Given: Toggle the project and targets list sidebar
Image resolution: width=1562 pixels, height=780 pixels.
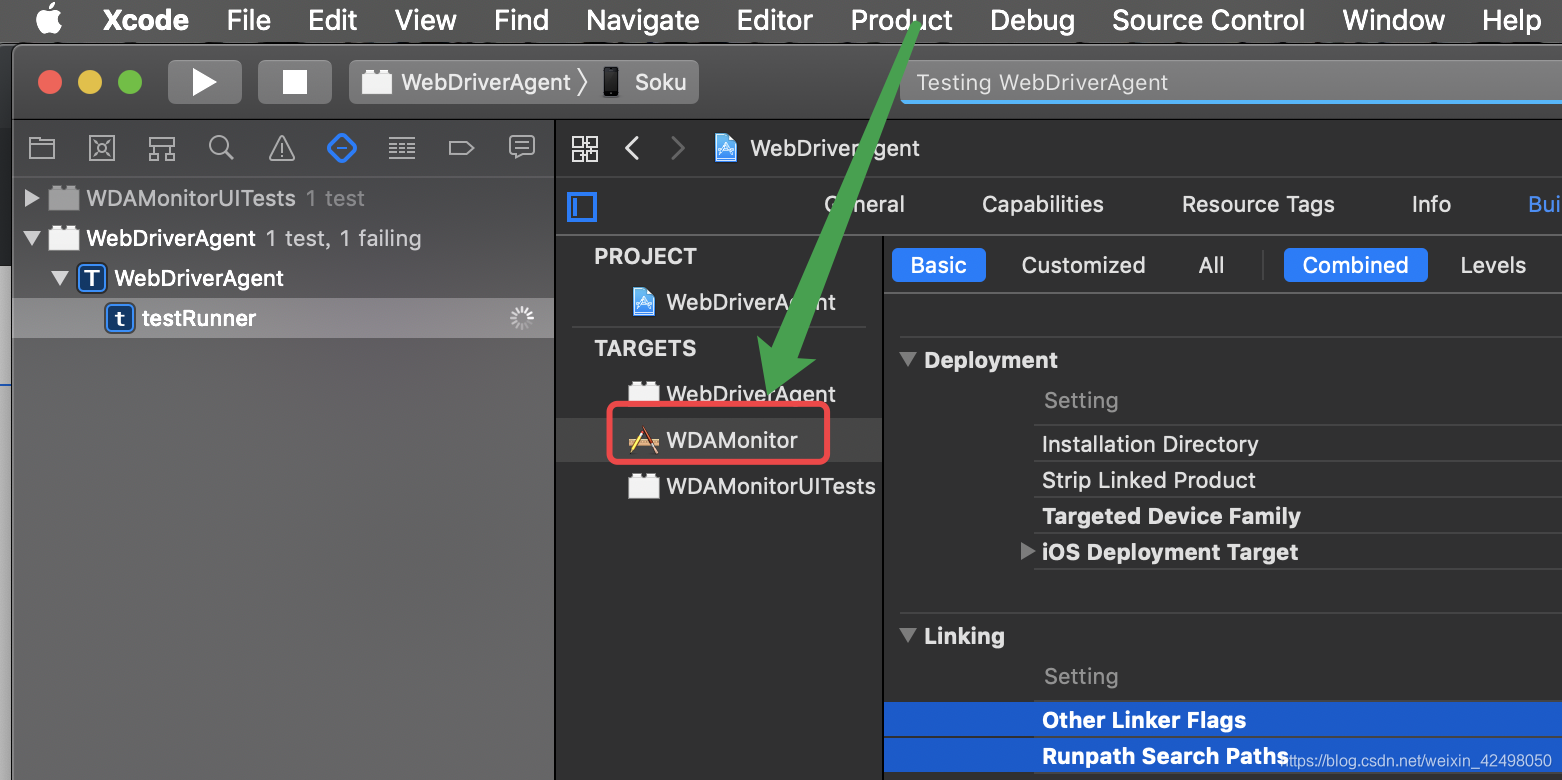Looking at the screenshot, I should [x=582, y=207].
